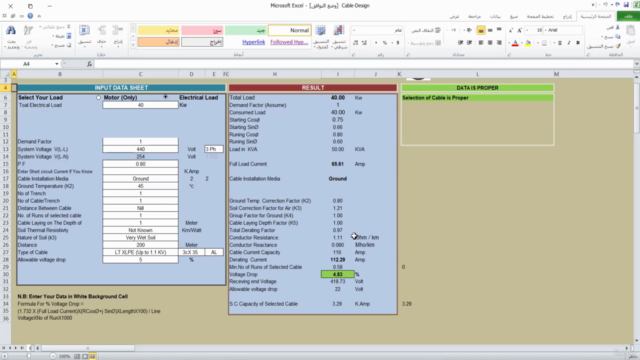Click the Paste clipboard icon
This screenshot has width=640, height=360.
(x=631, y=31)
